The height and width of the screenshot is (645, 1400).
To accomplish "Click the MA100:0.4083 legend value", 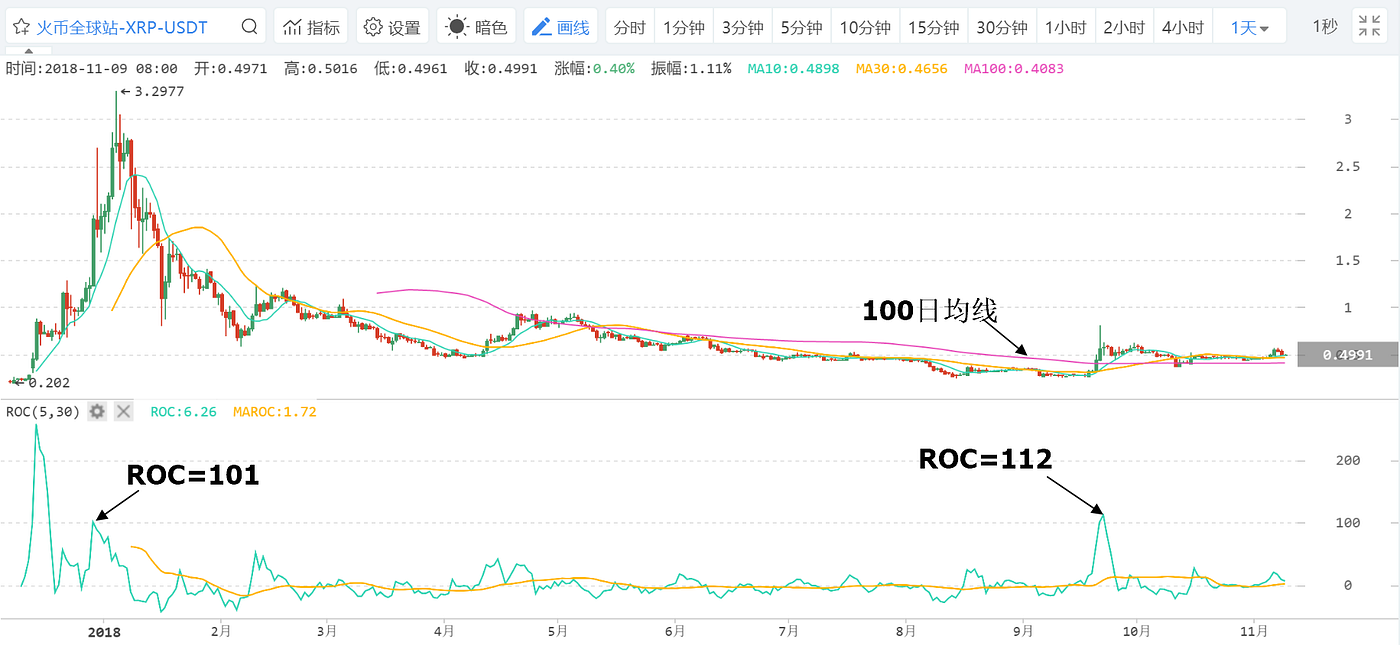I will pyautogui.click(x=1014, y=69).
